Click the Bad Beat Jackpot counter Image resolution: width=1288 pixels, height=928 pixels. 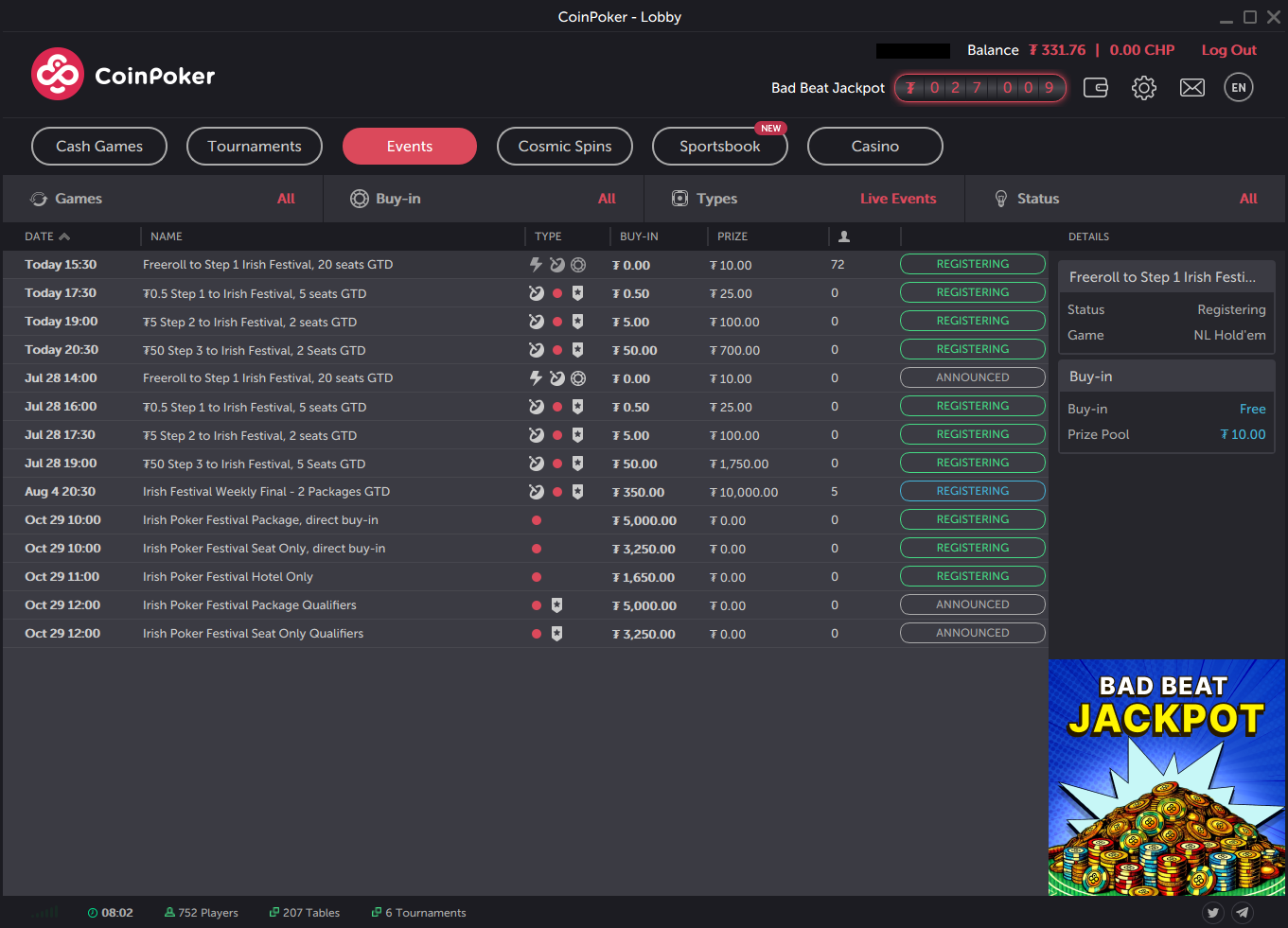tap(980, 88)
